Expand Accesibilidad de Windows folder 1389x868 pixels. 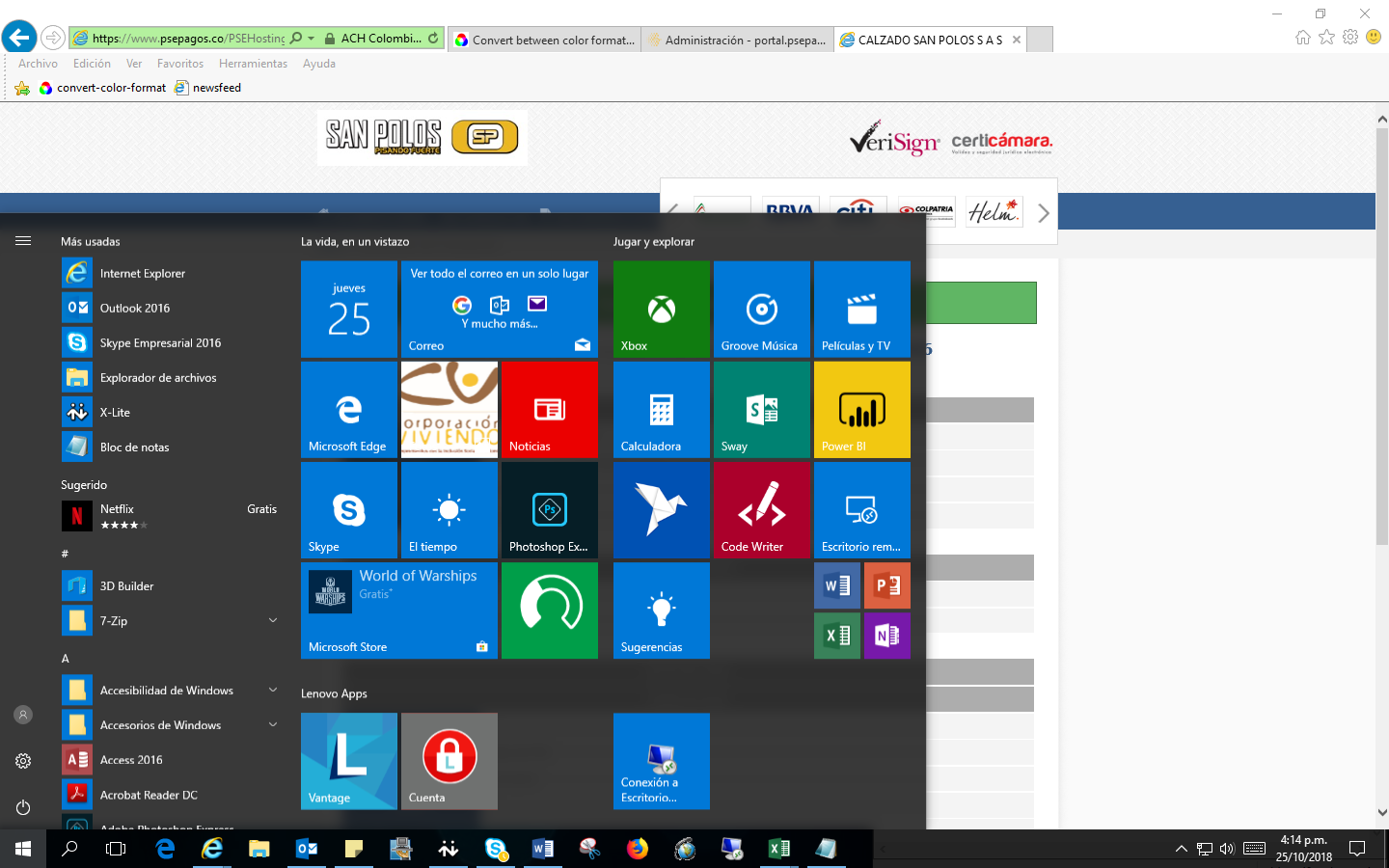coord(273,691)
